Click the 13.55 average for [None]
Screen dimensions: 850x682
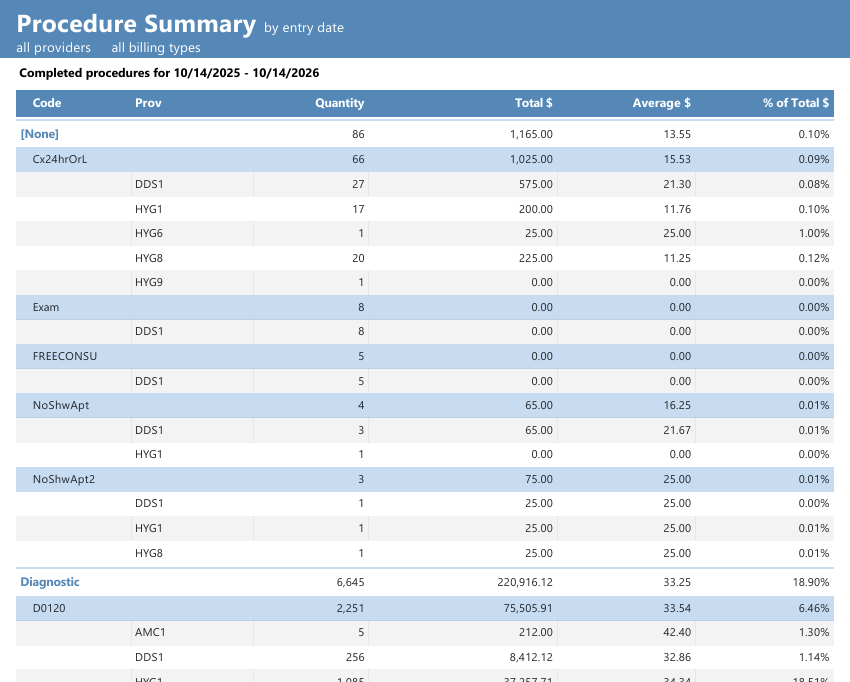tap(677, 134)
